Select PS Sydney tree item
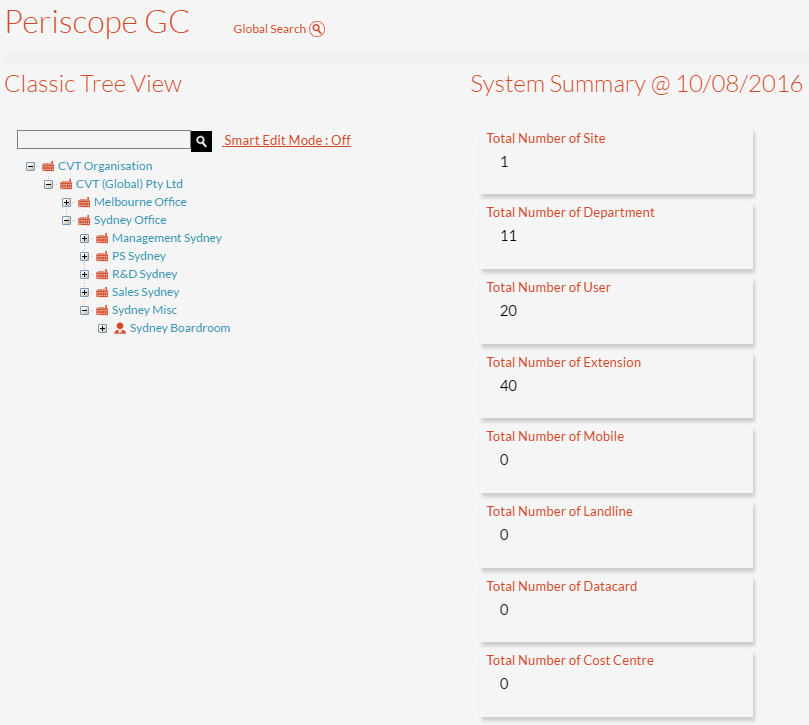This screenshot has width=809, height=725. [139, 256]
